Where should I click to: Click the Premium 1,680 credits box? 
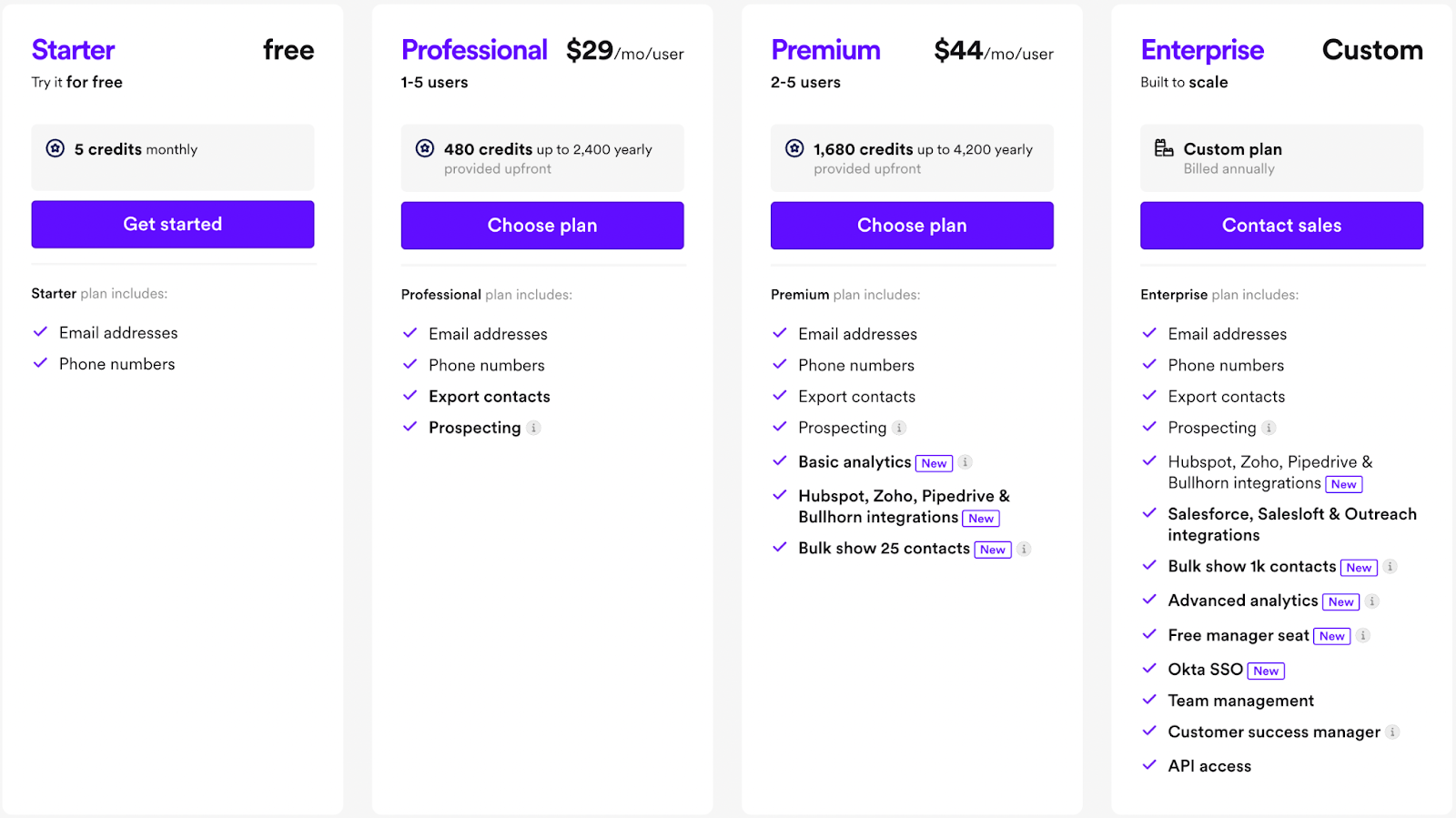pos(912,158)
